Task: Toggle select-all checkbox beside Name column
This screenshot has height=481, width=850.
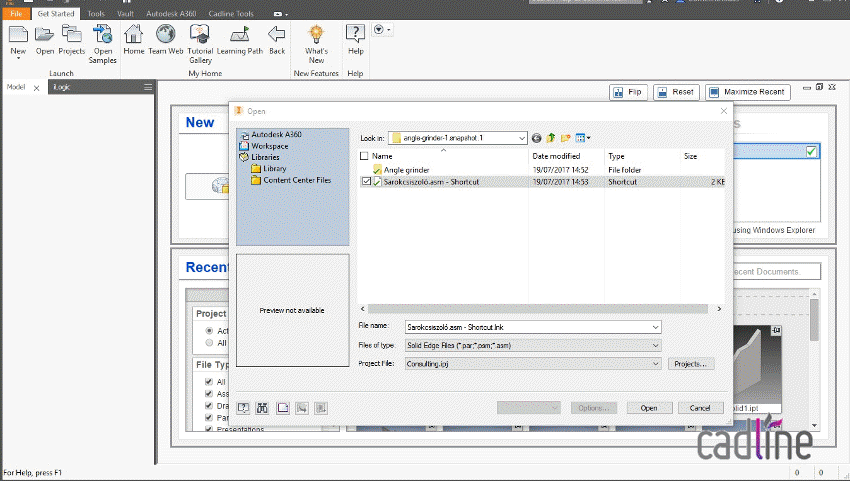Action: 364,156
